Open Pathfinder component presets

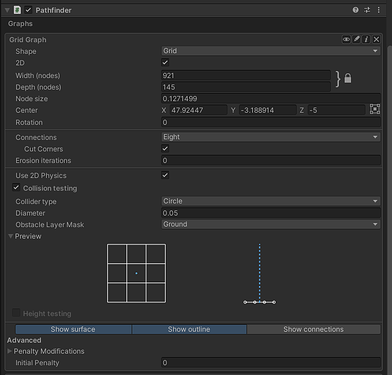click(367, 10)
